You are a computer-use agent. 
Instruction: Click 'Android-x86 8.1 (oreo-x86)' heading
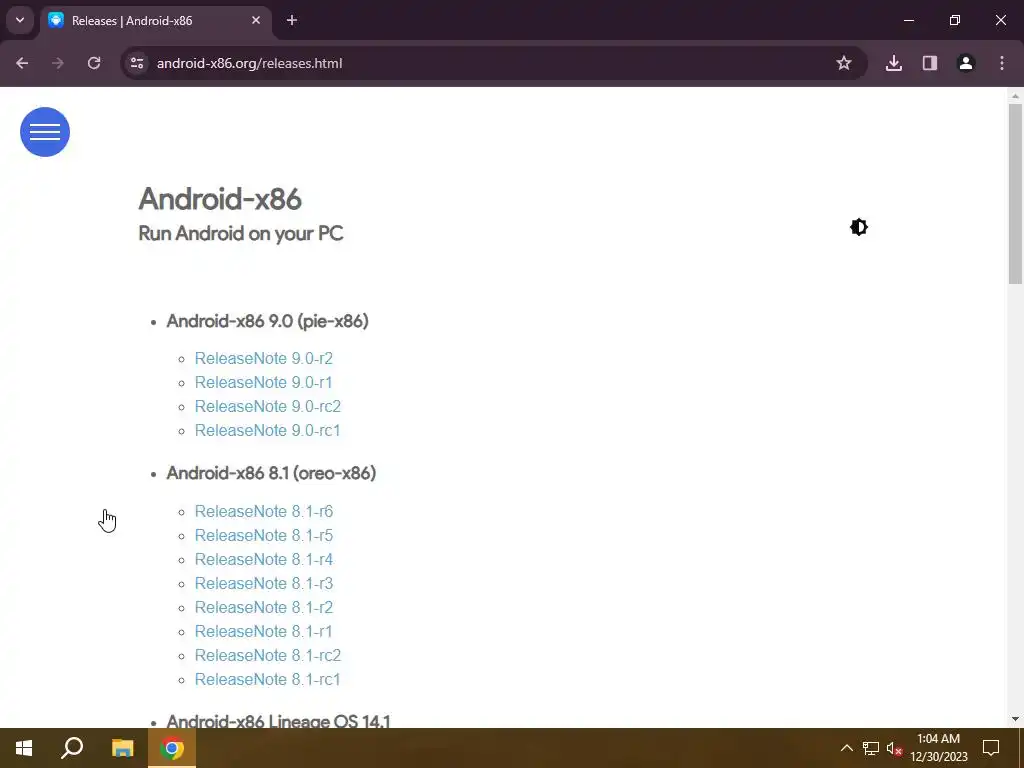point(271,473)
